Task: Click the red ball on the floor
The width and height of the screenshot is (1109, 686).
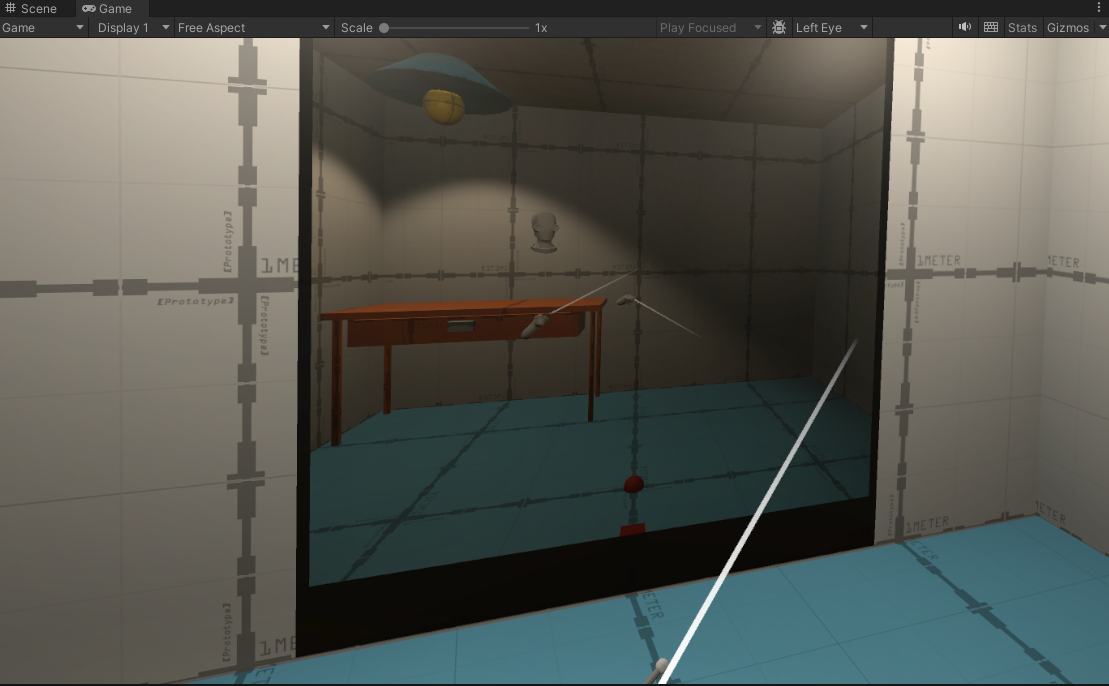Action: point(633,485)
